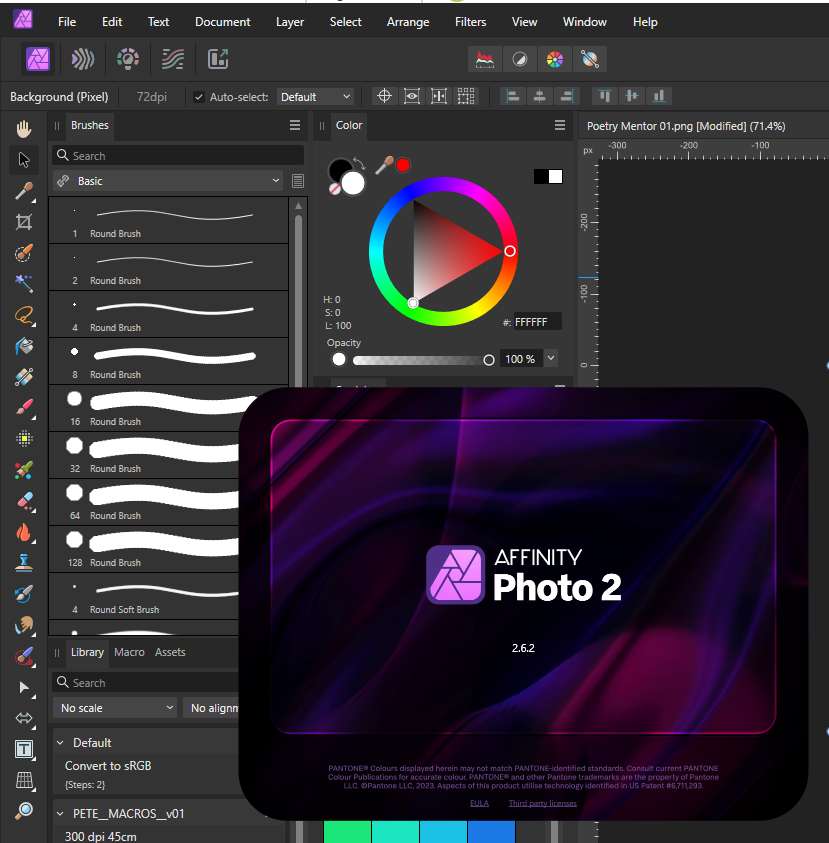Apply the Auto Colour adjustment
The width and height of the screenshot is (829, 843).
[555, 59]
